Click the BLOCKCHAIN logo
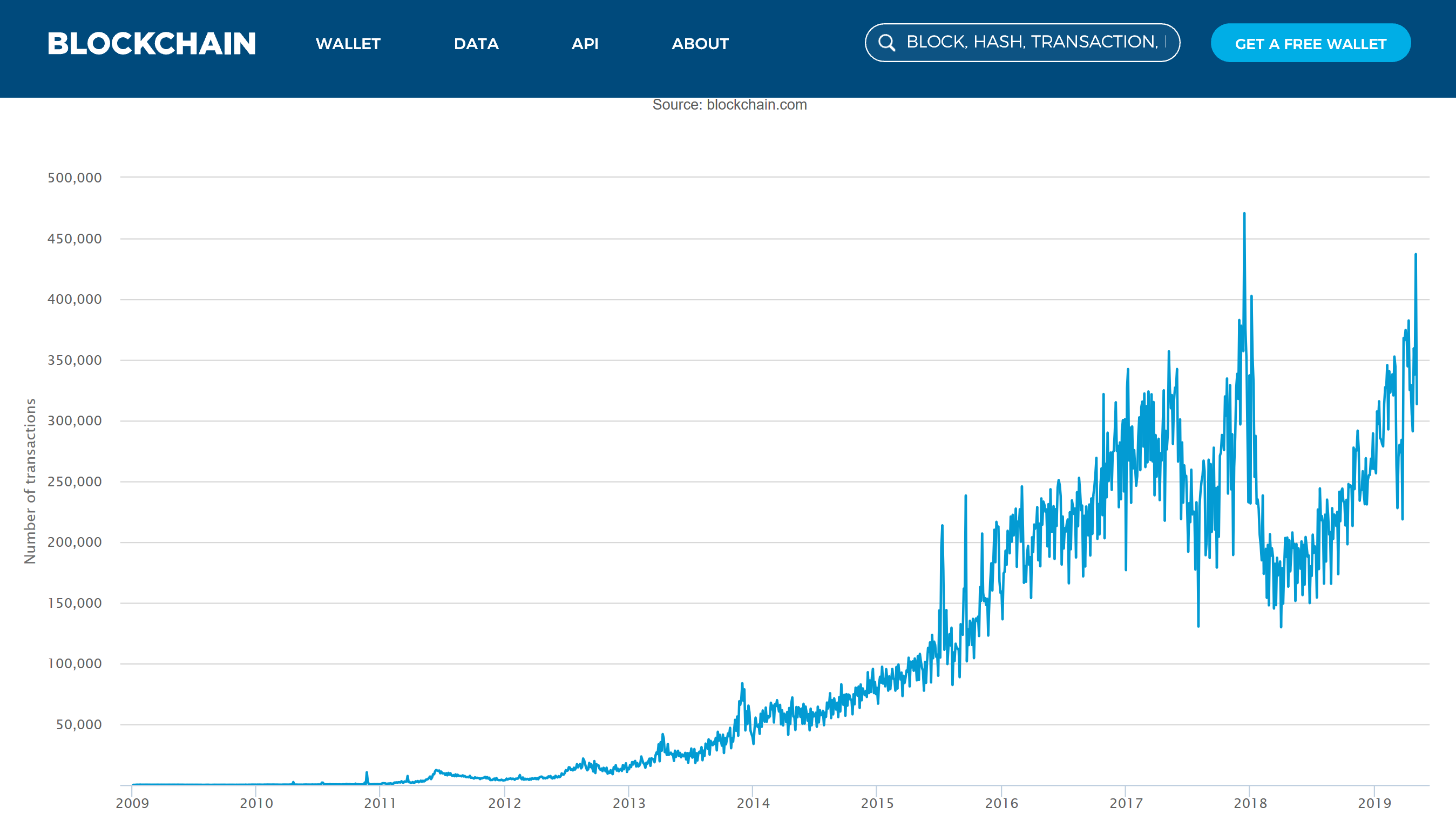 pyautogui.click(x=152, y=44)
